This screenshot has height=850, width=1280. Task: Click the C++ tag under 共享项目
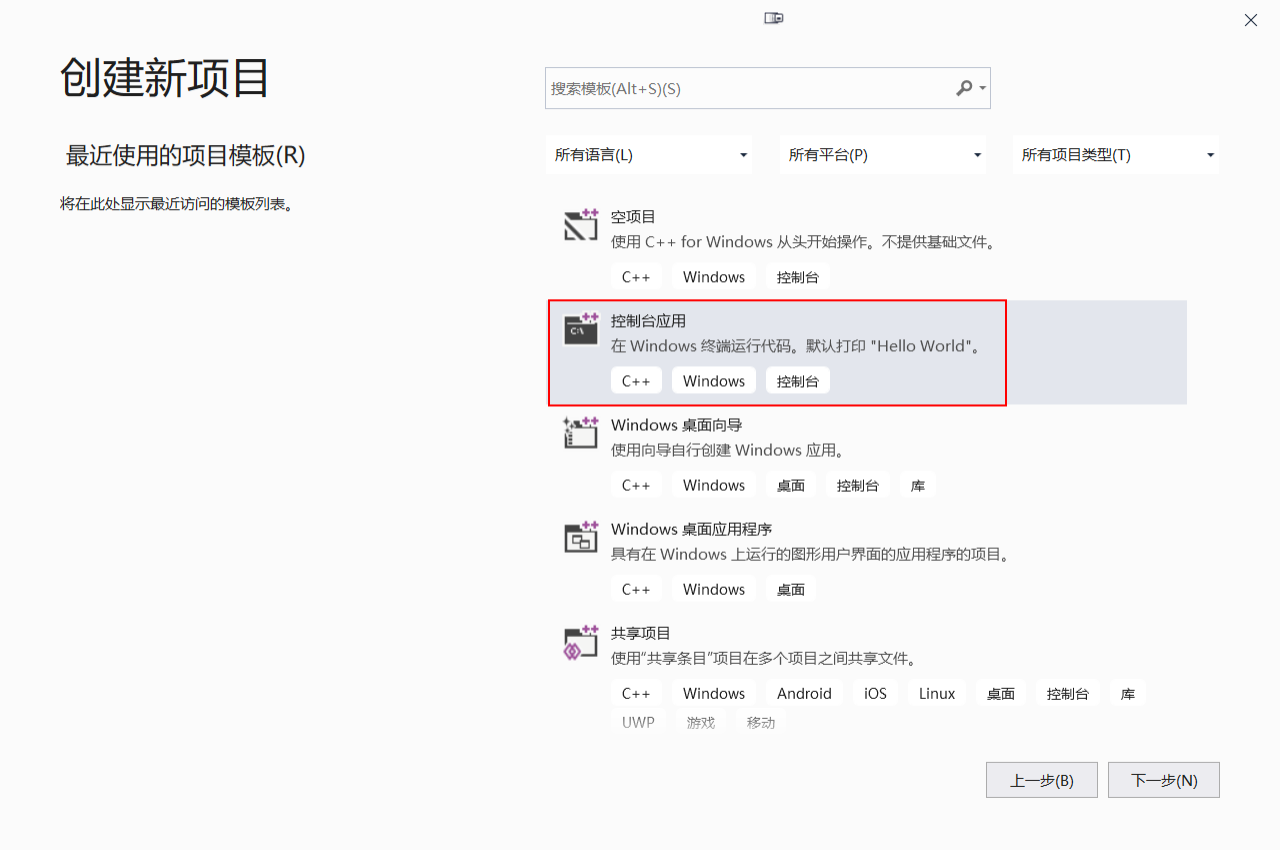(x=636, y=693)
